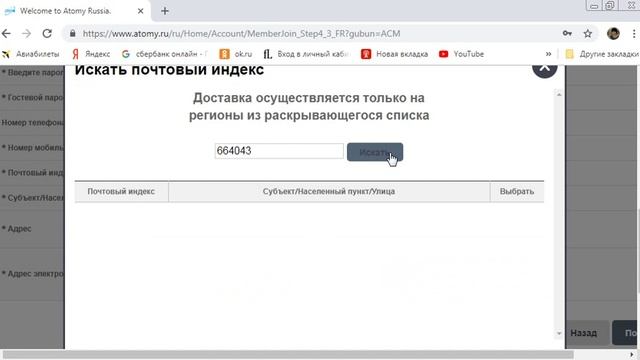Click the Новая вкладка red bookmark icon
This screenshot has width=640, height=360.
click(366, 54)
